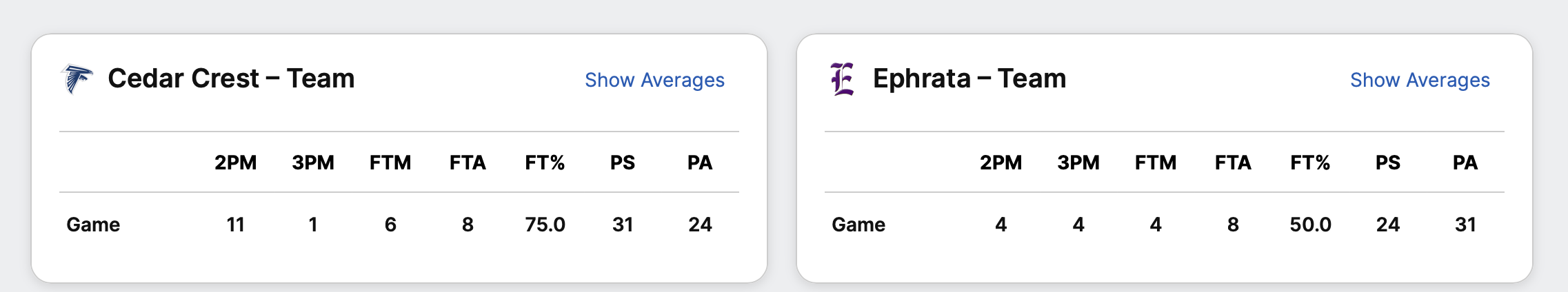Select the FTM header in Ephrata table

click(1156, 163)
